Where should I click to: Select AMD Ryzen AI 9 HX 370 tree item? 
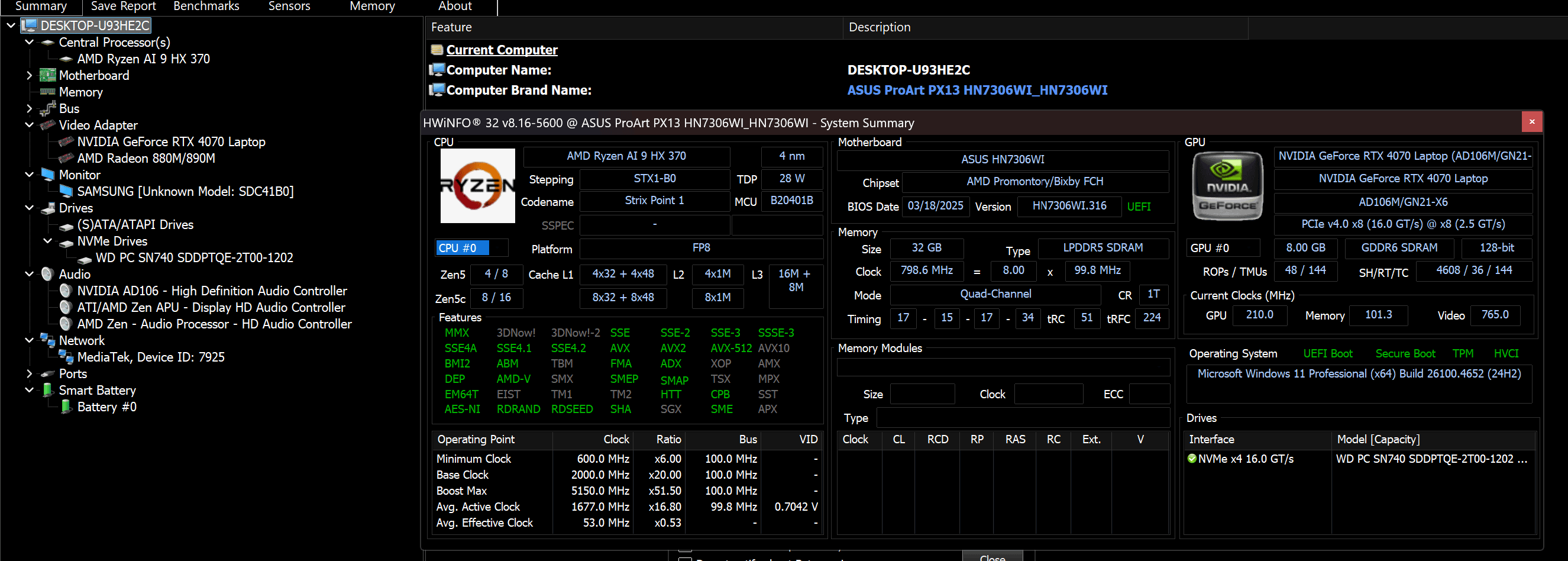tap(143, 59)
